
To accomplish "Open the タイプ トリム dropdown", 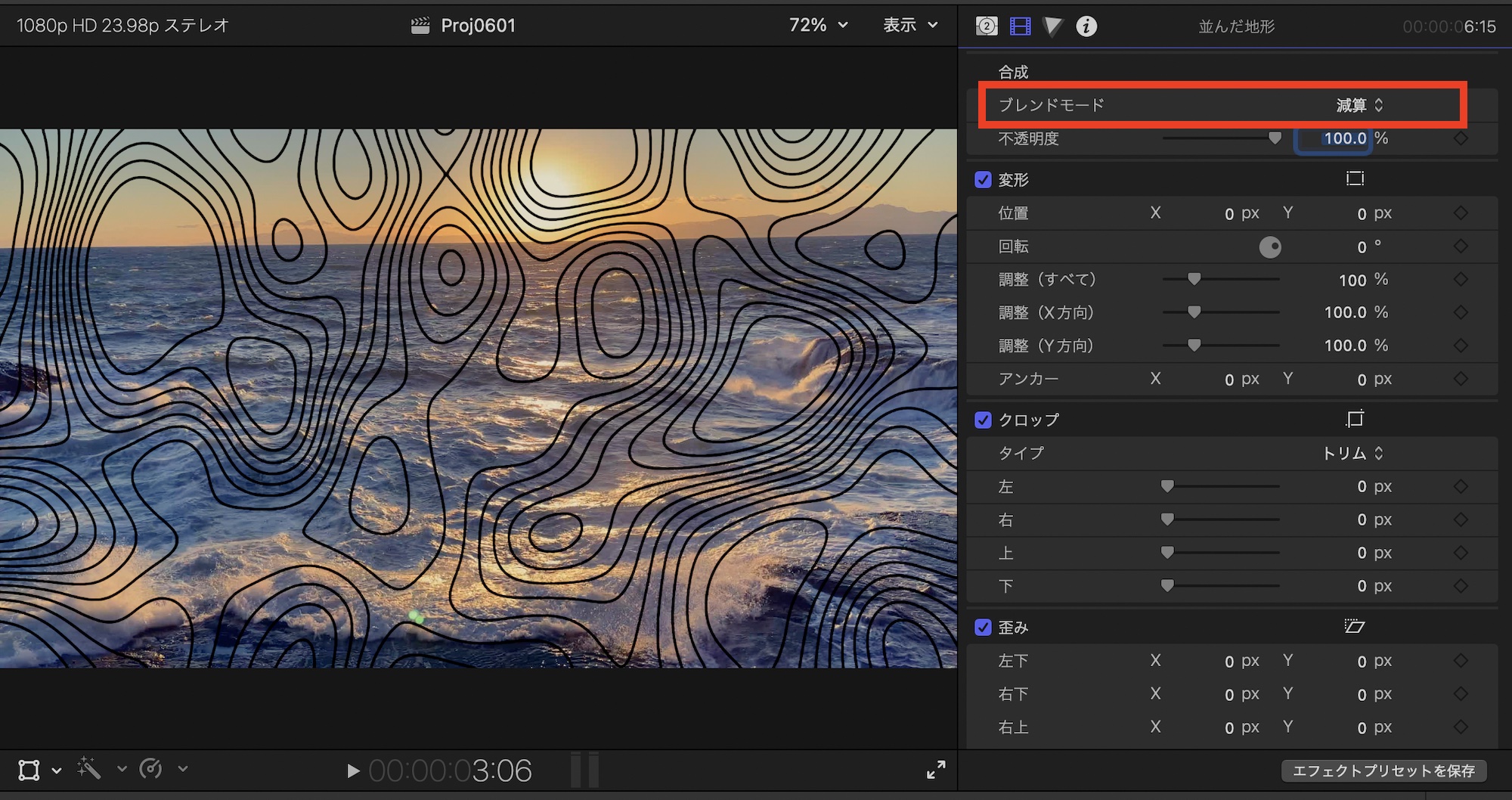I will point(1352,453).
